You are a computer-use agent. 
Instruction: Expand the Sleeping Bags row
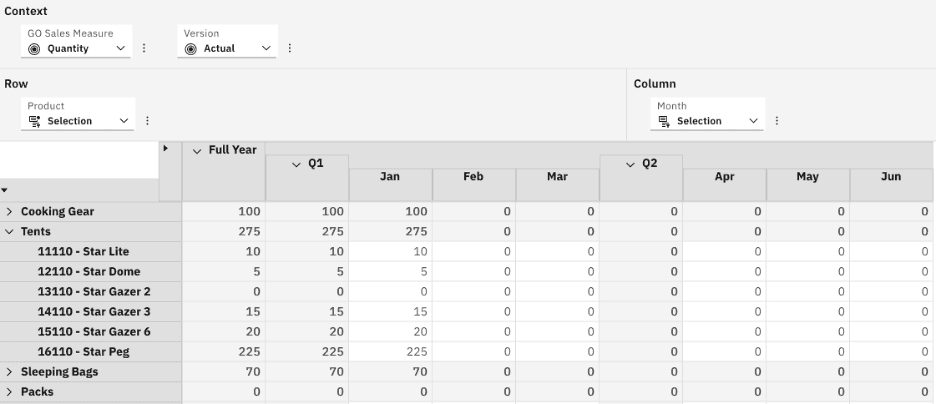pos(9,372)
